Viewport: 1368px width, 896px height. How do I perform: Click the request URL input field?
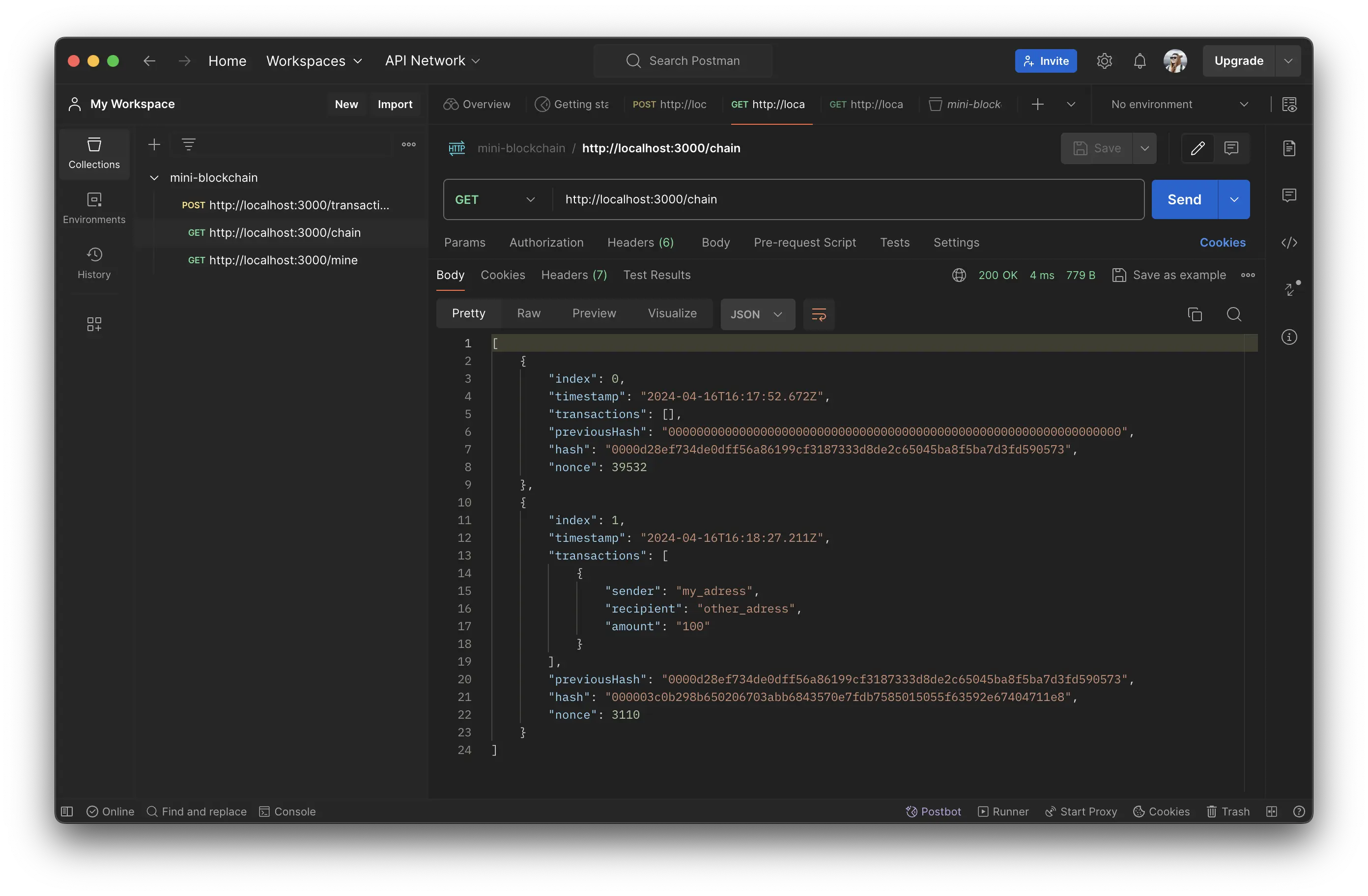pyautogui.click(x=845, y=199)
